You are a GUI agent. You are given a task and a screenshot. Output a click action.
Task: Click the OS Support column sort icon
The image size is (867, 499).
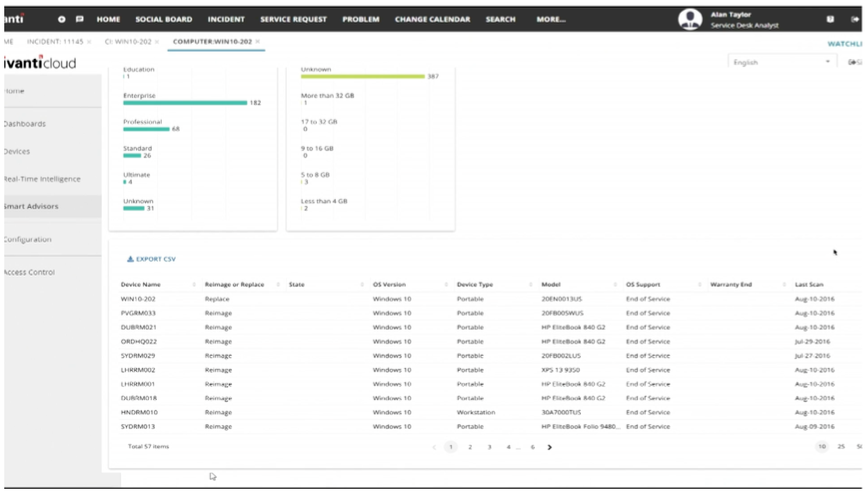pyautogui.click(x=699, y=284)
